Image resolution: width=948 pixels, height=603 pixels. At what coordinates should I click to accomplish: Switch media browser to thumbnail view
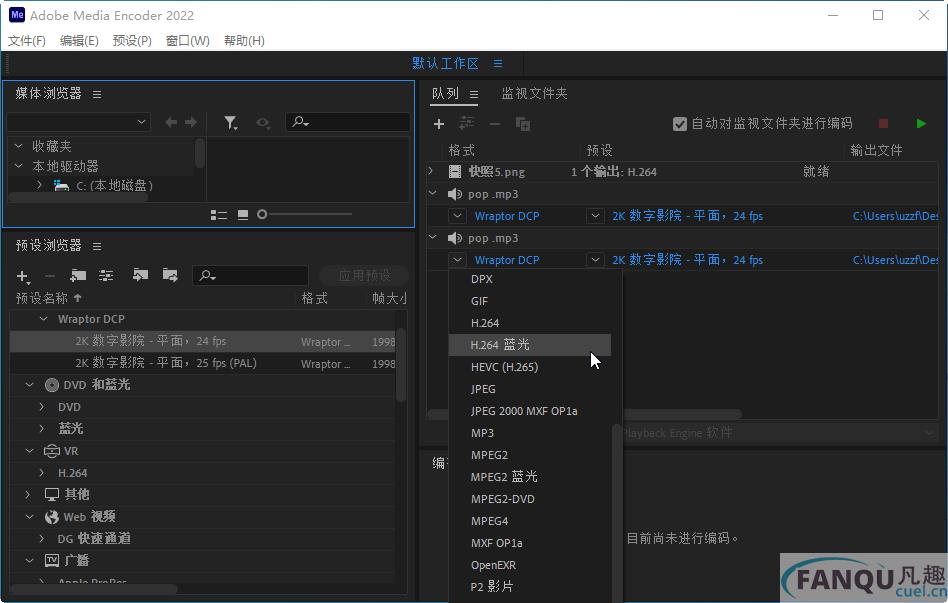[x=243, y=215]
